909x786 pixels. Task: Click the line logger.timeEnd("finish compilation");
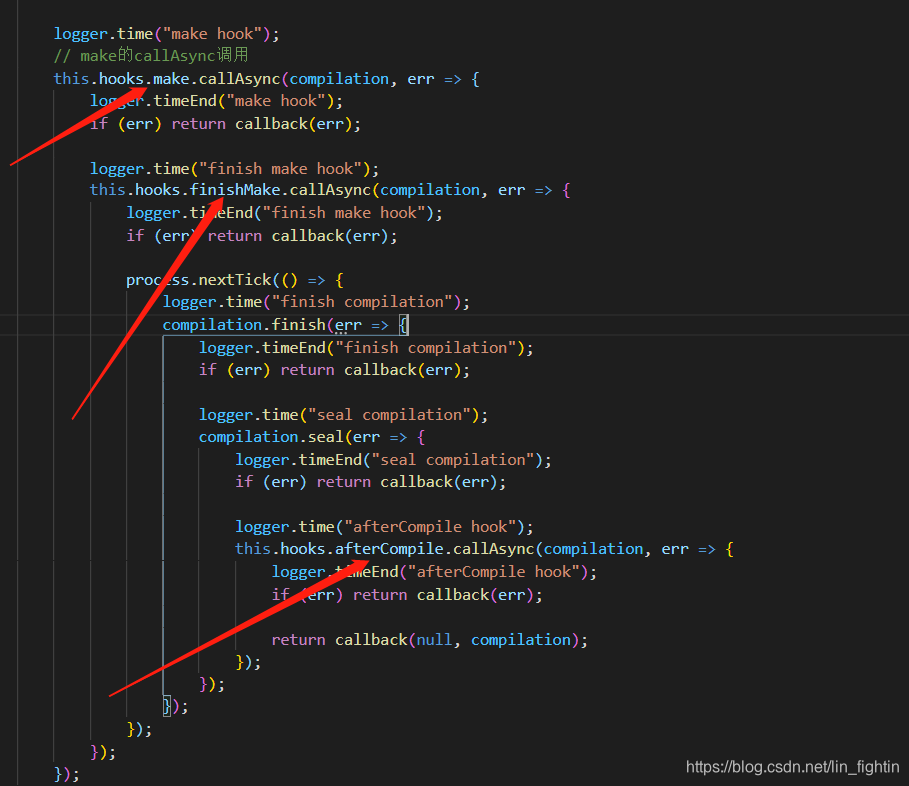coord(366,348)
